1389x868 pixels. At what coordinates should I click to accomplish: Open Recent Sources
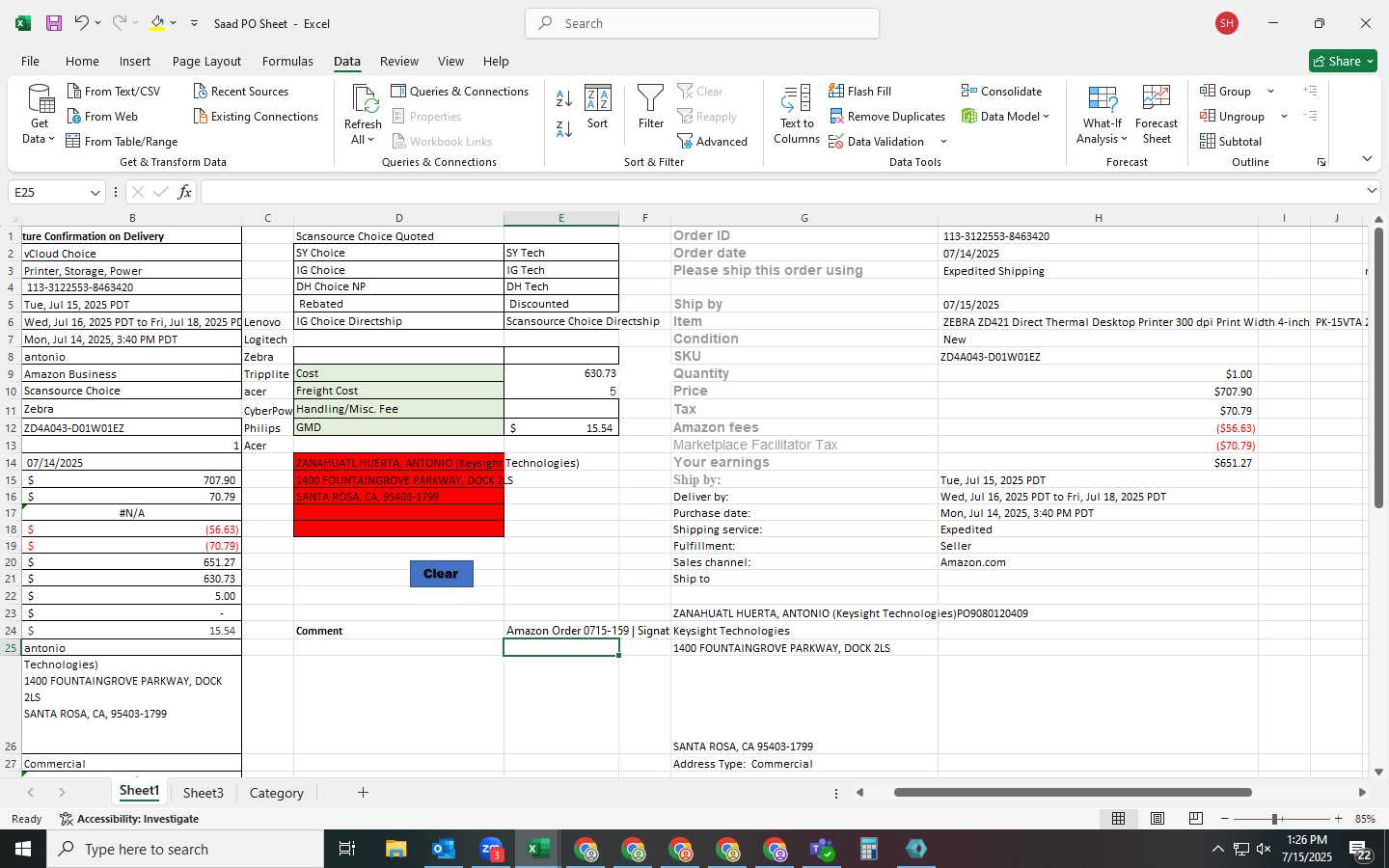point(241,91)
